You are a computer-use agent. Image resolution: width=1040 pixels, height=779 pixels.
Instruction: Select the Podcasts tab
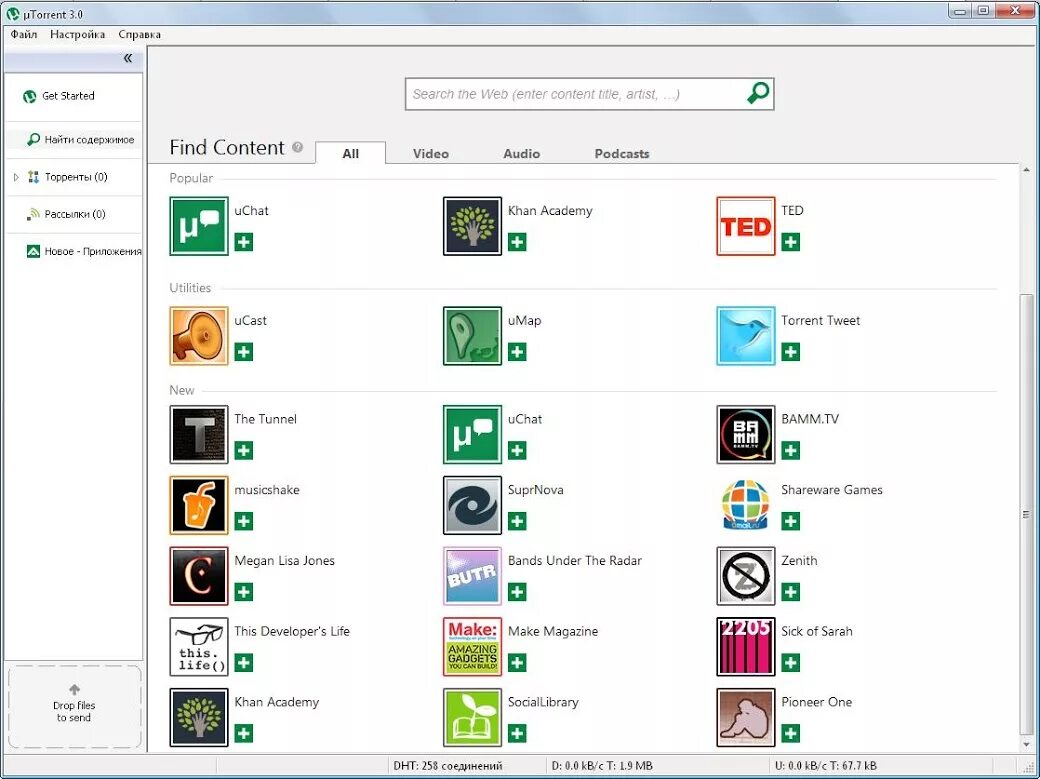point(621,153)
